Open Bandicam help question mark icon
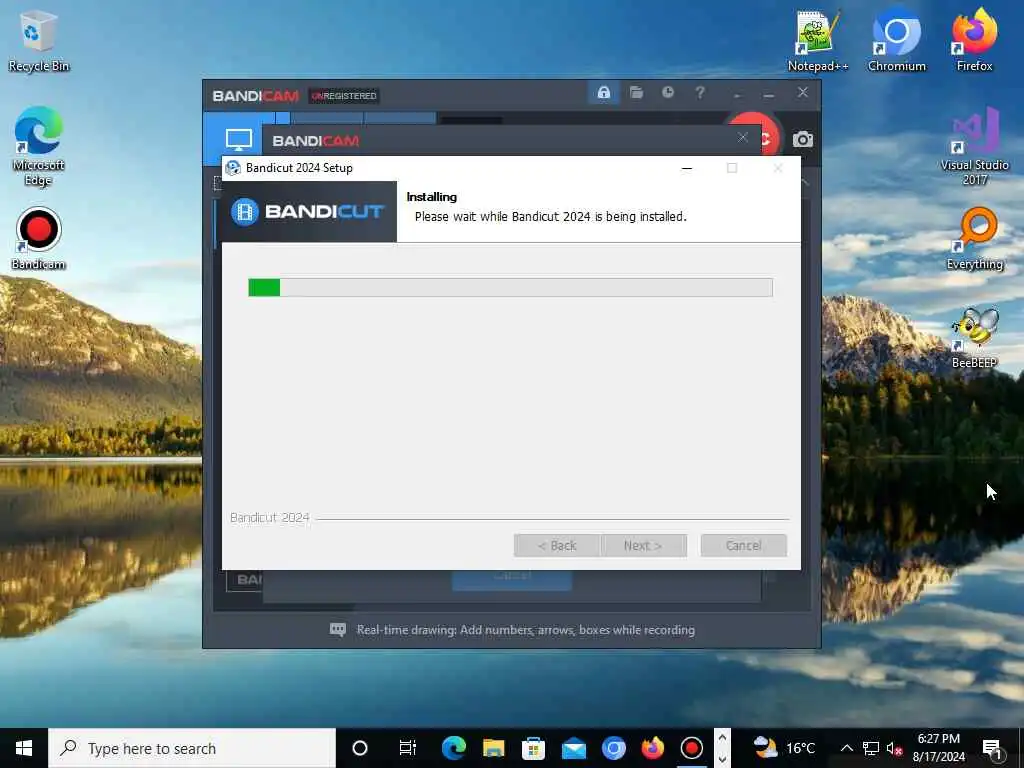The width and height of the screenshot is (1024, 768). (x=699, y=93)
